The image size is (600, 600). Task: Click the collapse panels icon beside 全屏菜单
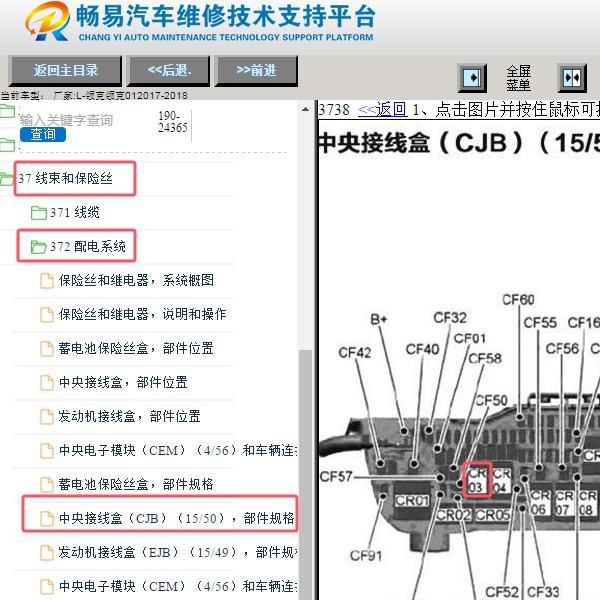coord(572,78)
